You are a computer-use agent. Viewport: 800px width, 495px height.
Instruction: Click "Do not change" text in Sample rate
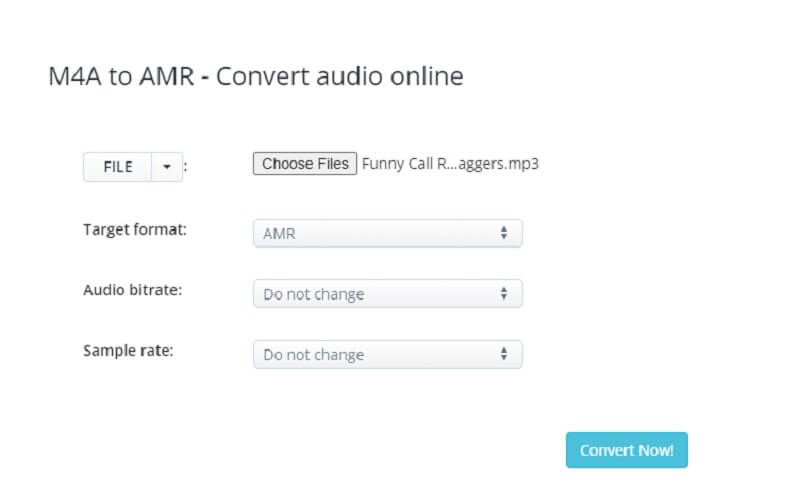(x=313, y=355)
